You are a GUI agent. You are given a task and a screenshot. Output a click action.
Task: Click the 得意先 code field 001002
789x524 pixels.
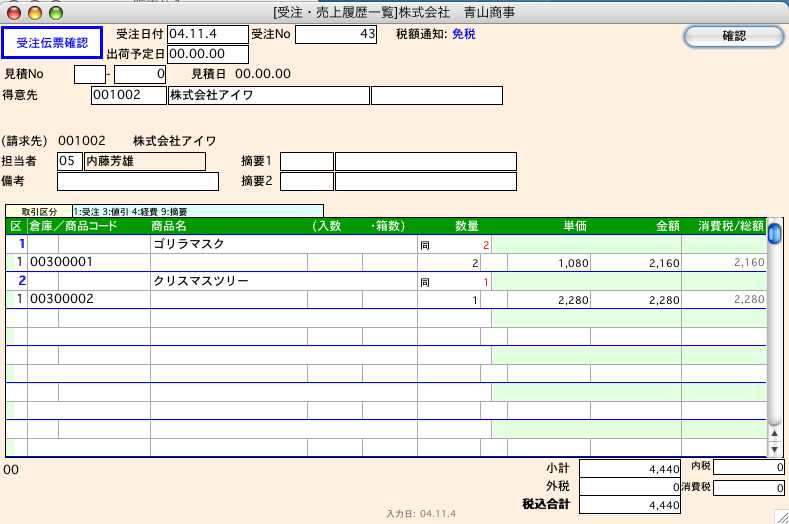pyautogui.click(x=128, y=96)
